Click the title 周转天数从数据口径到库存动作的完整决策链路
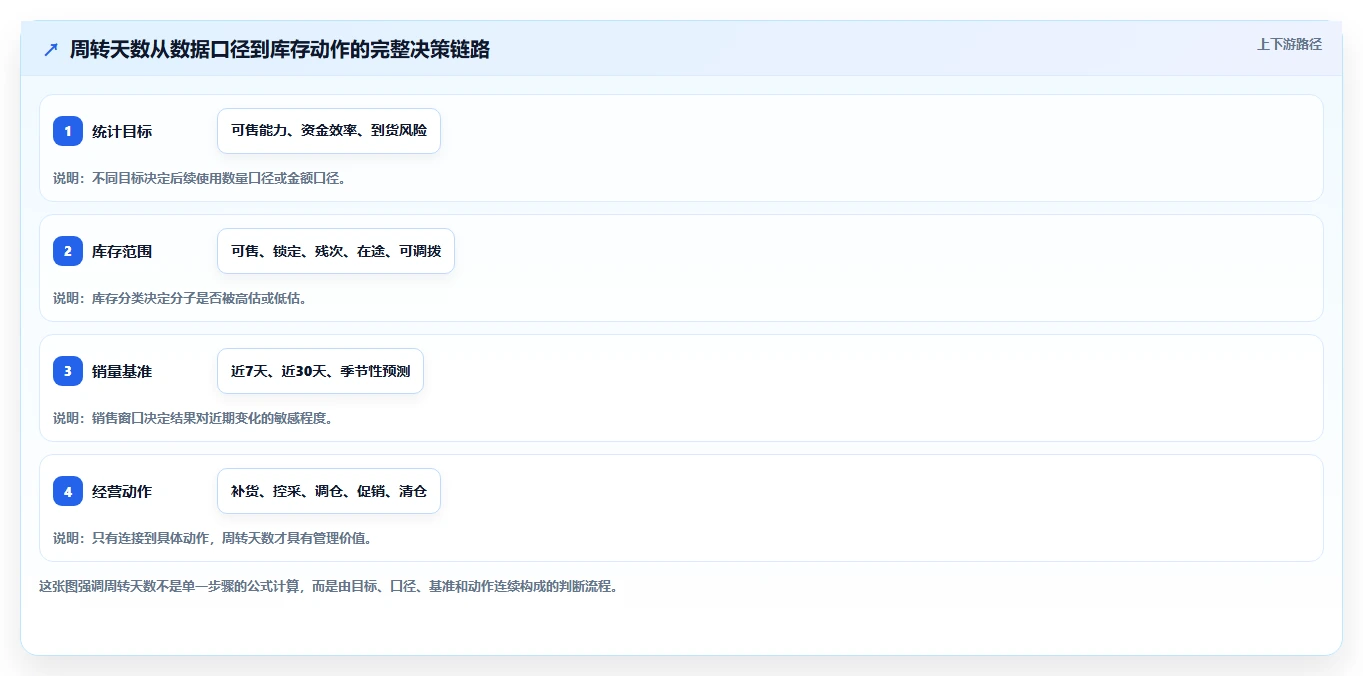The height and width of the screenshot is (676, 1363). pyautogui.click(x=280, y=50)
